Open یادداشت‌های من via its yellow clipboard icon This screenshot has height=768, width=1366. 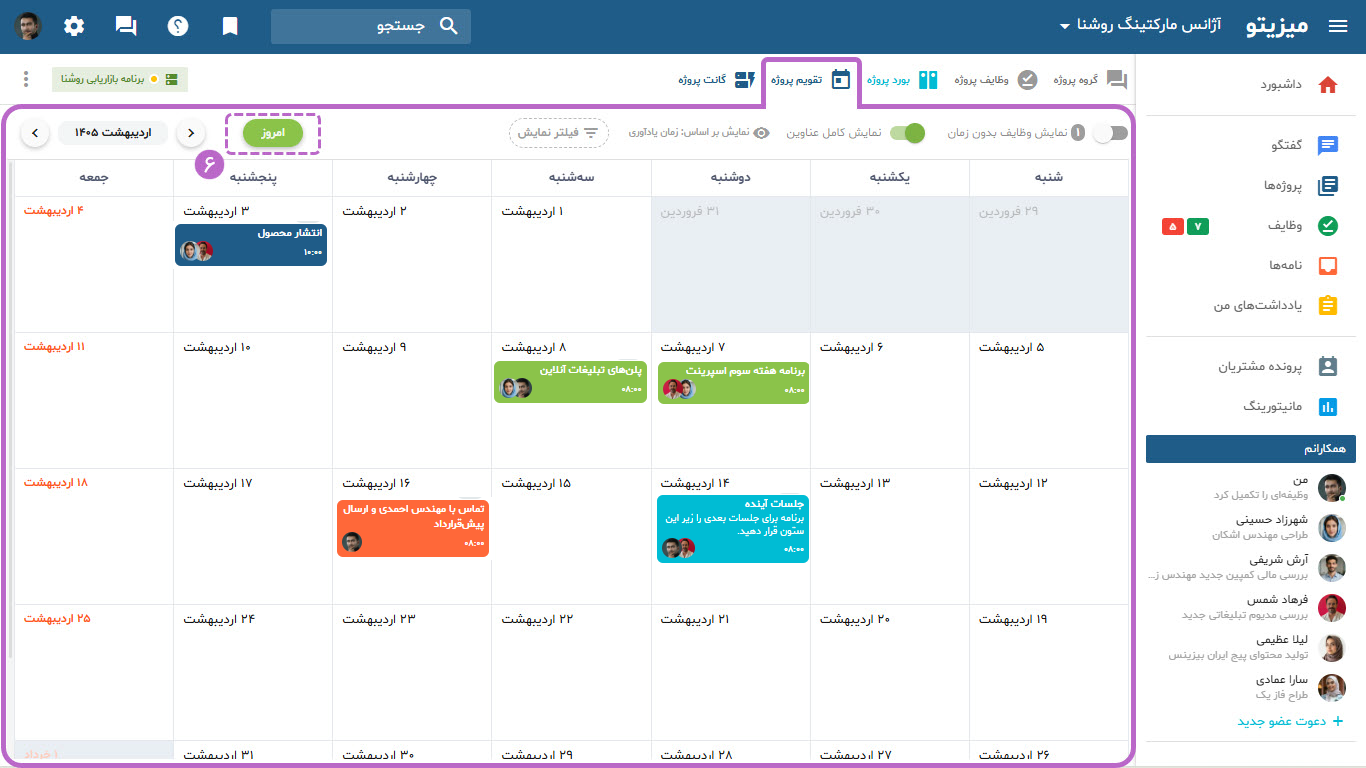coord(1328,306)
